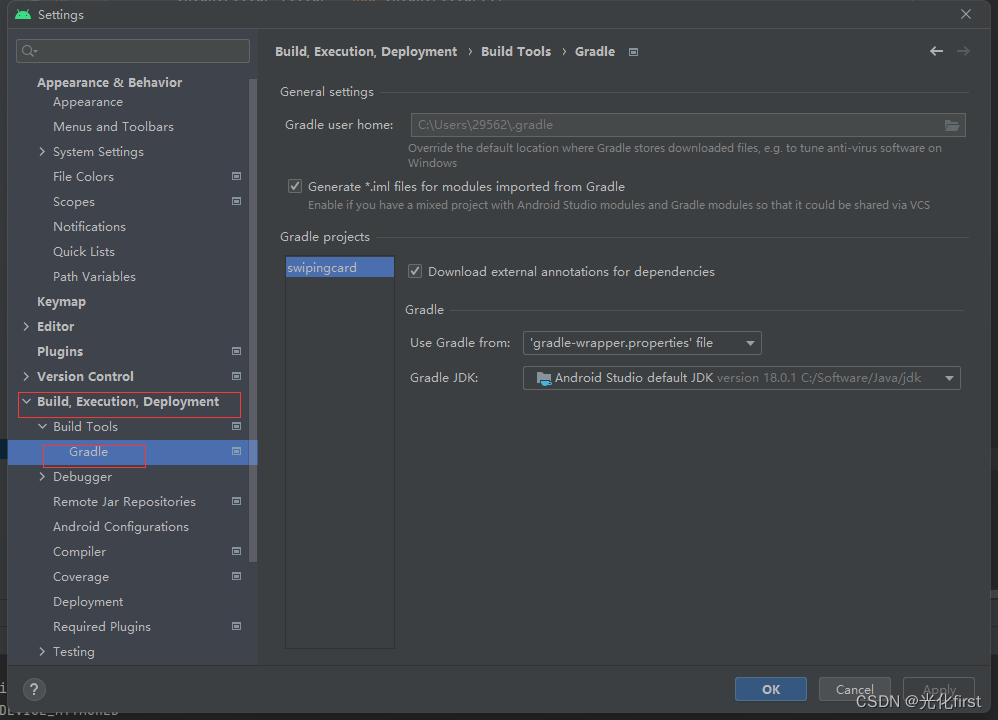Viewport: 998px width, 720px height.
Task: Select Appearance & Behavior heading
Action: click(109, 82)
